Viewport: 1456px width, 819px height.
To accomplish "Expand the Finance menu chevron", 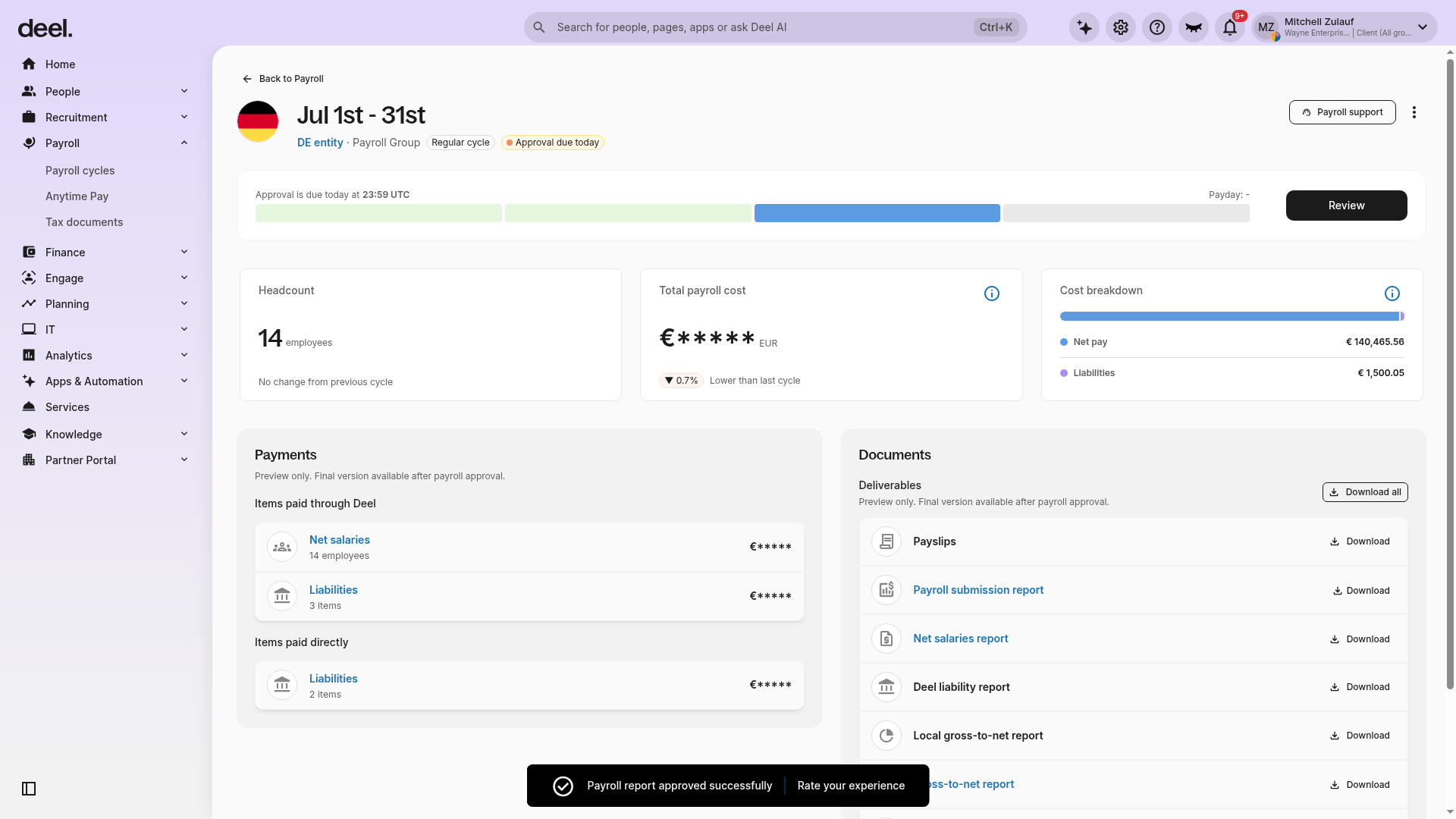I will pos(184,252).
